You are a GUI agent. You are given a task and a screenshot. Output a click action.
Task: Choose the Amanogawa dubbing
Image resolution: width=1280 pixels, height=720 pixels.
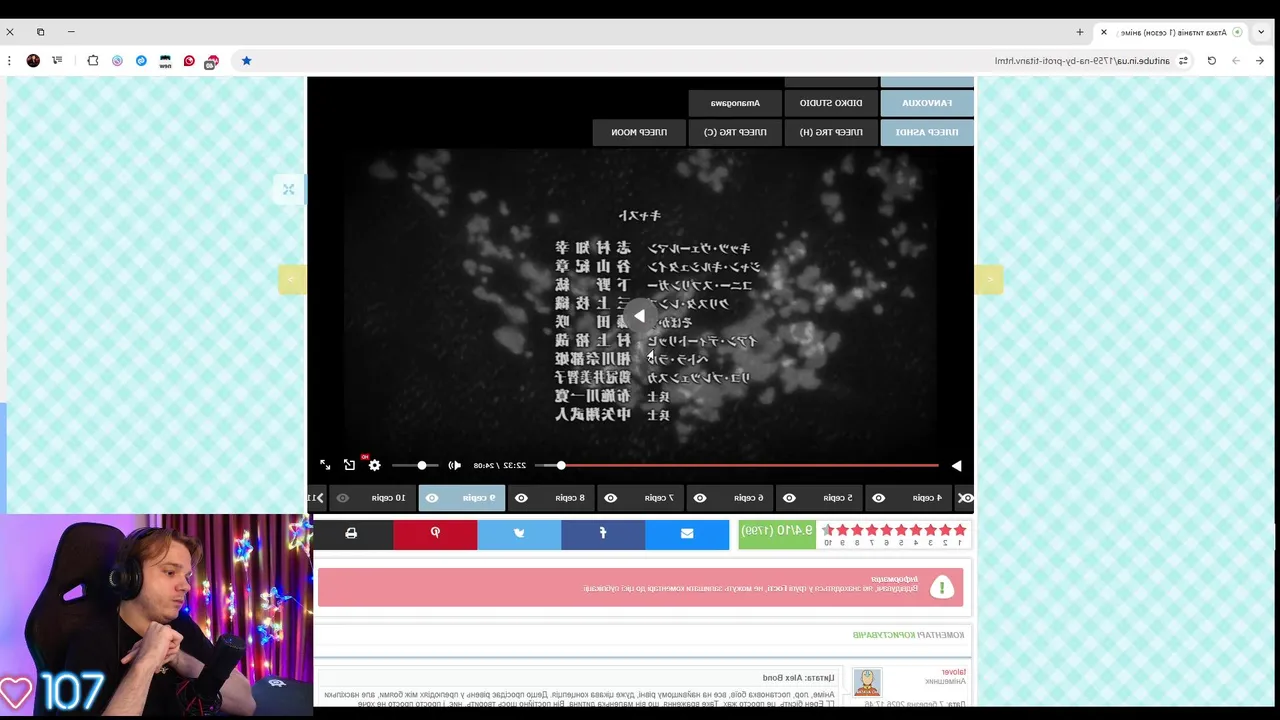point(735,103)
